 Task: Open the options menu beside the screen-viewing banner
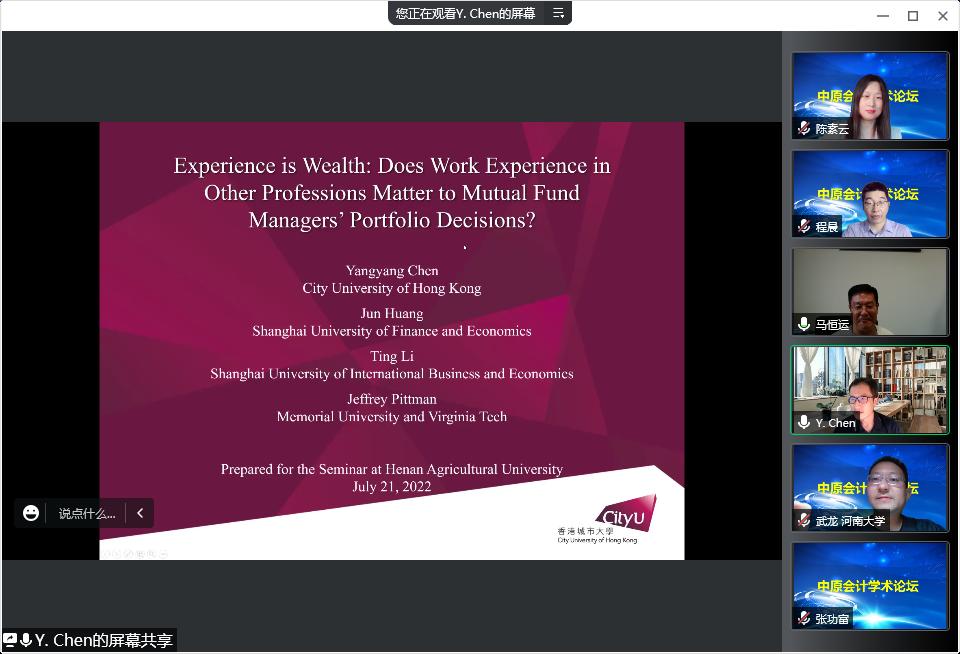(558, 13)
